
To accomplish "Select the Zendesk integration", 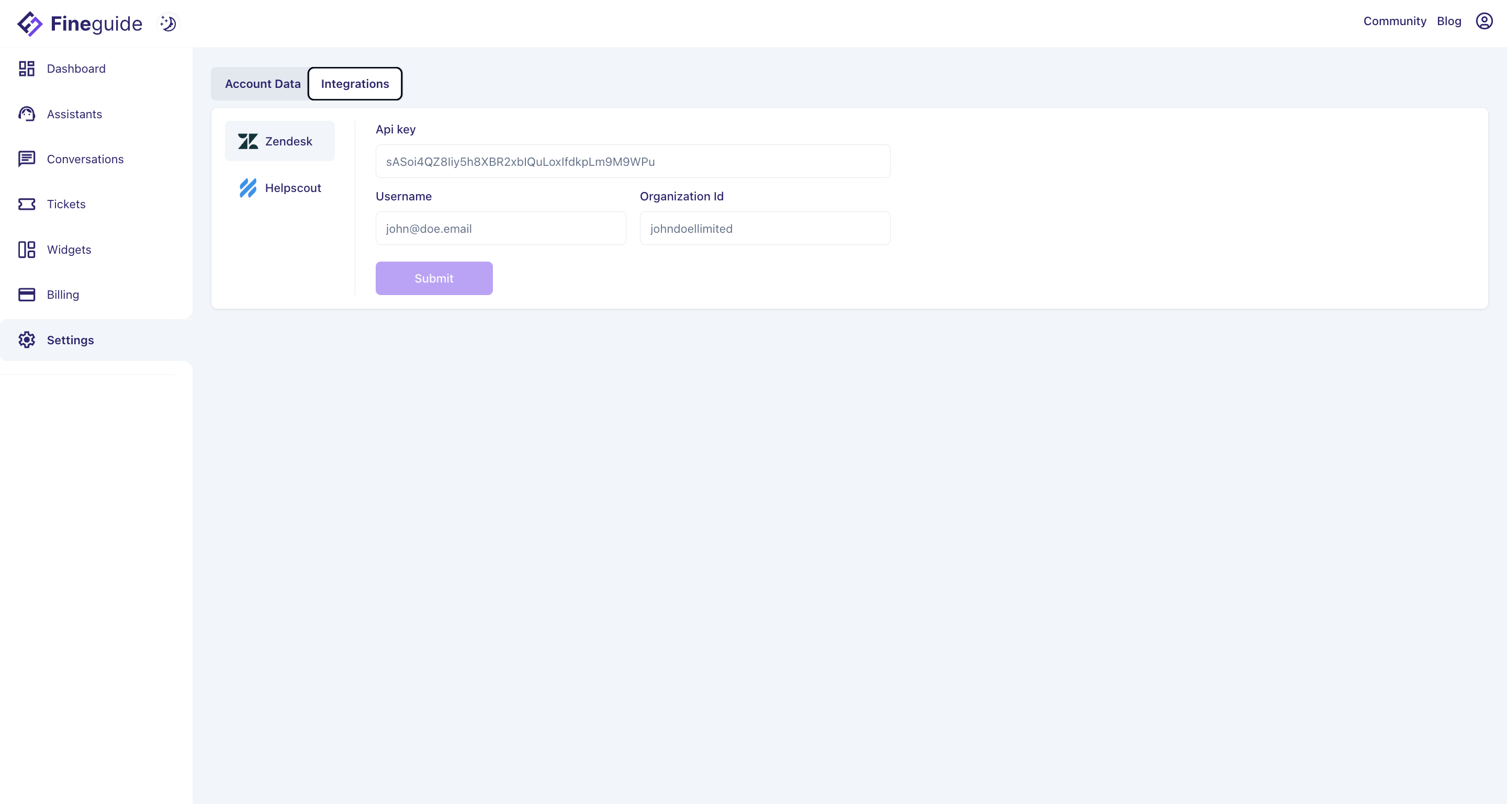I will click(279, 142).
